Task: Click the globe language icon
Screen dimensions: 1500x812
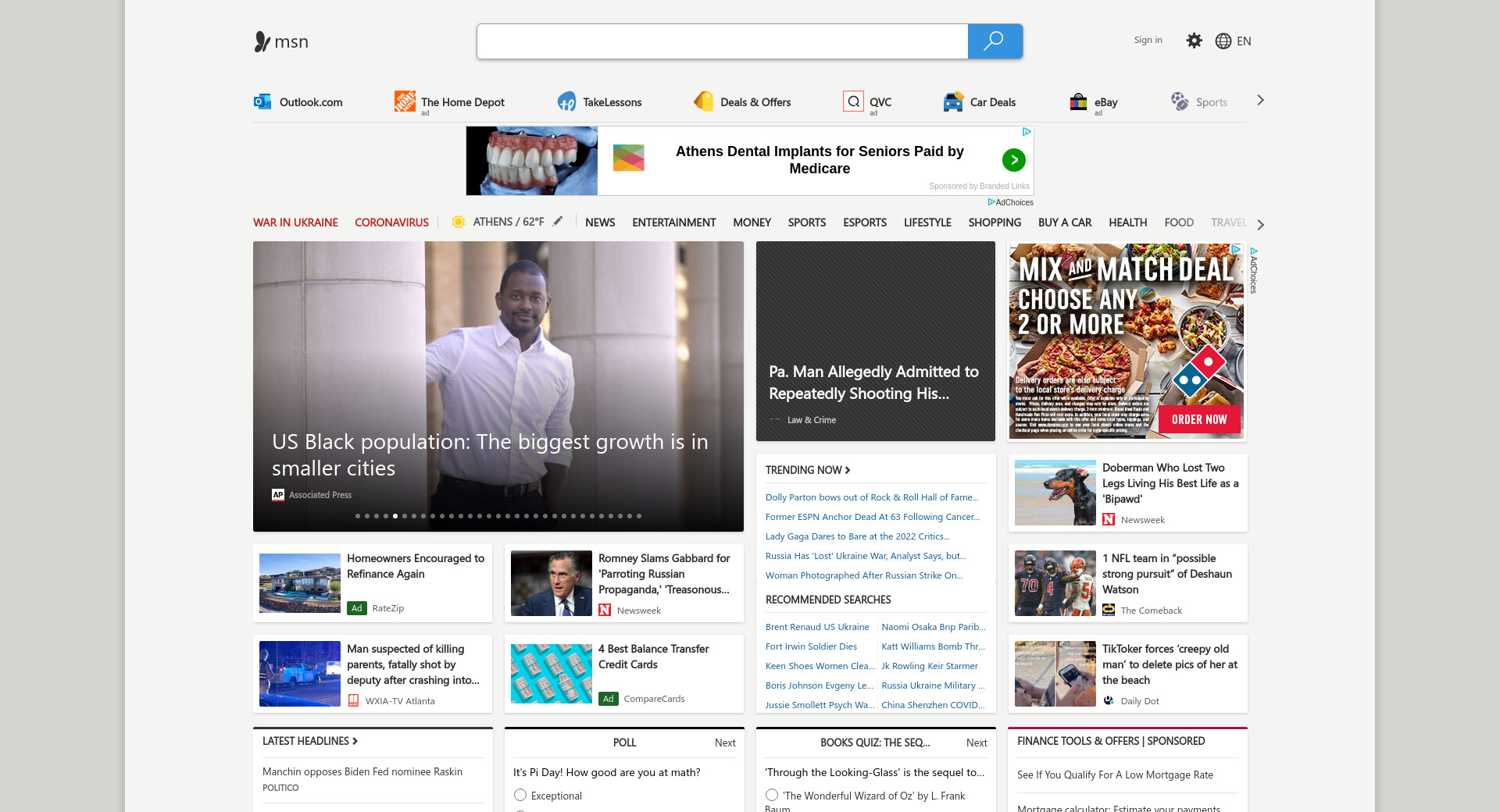Action: pyautogui.click(x=1223, y=41)
